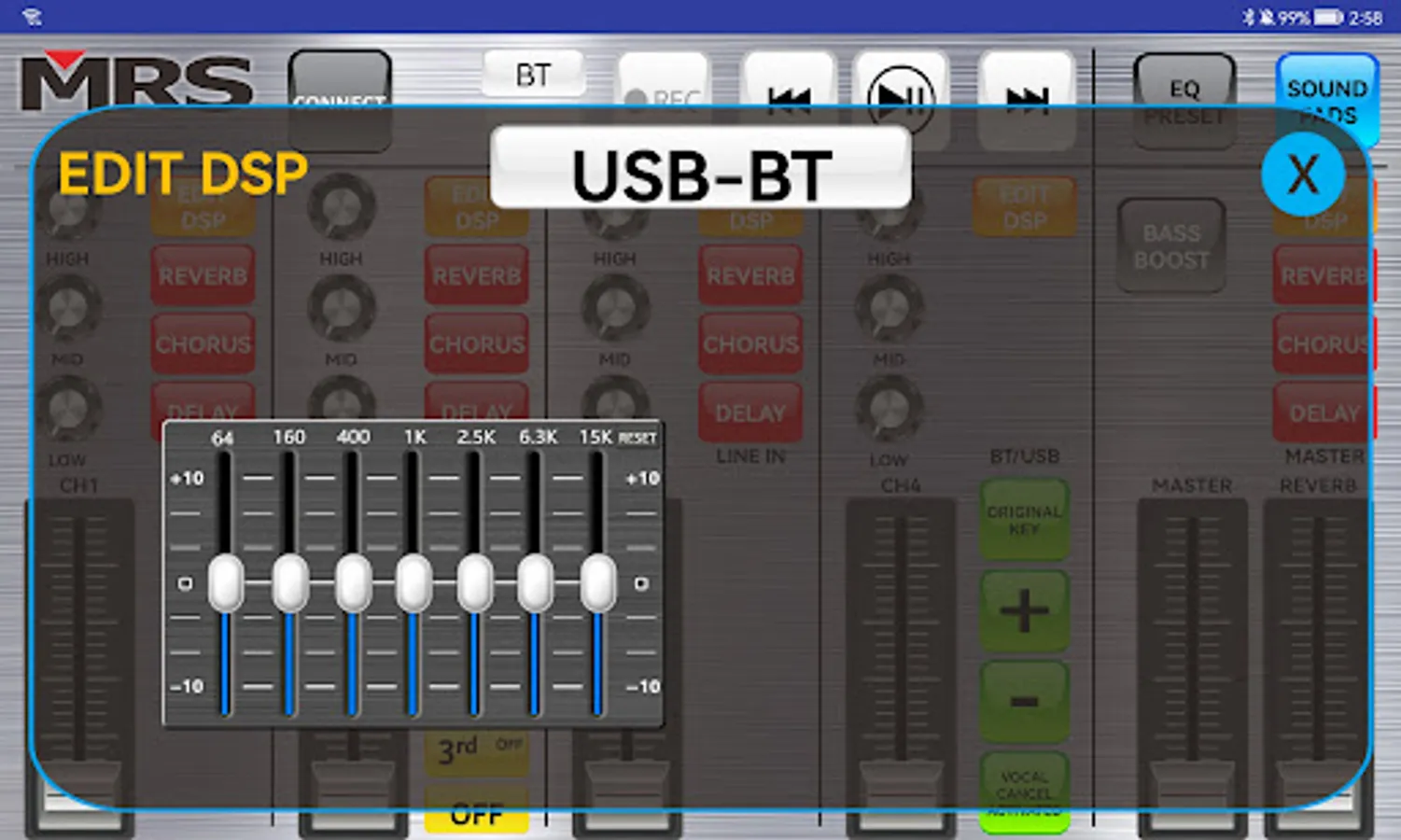Open the EQ PRESET menu
This screenshot has height=840, width=1401.
pos(1184,101)
